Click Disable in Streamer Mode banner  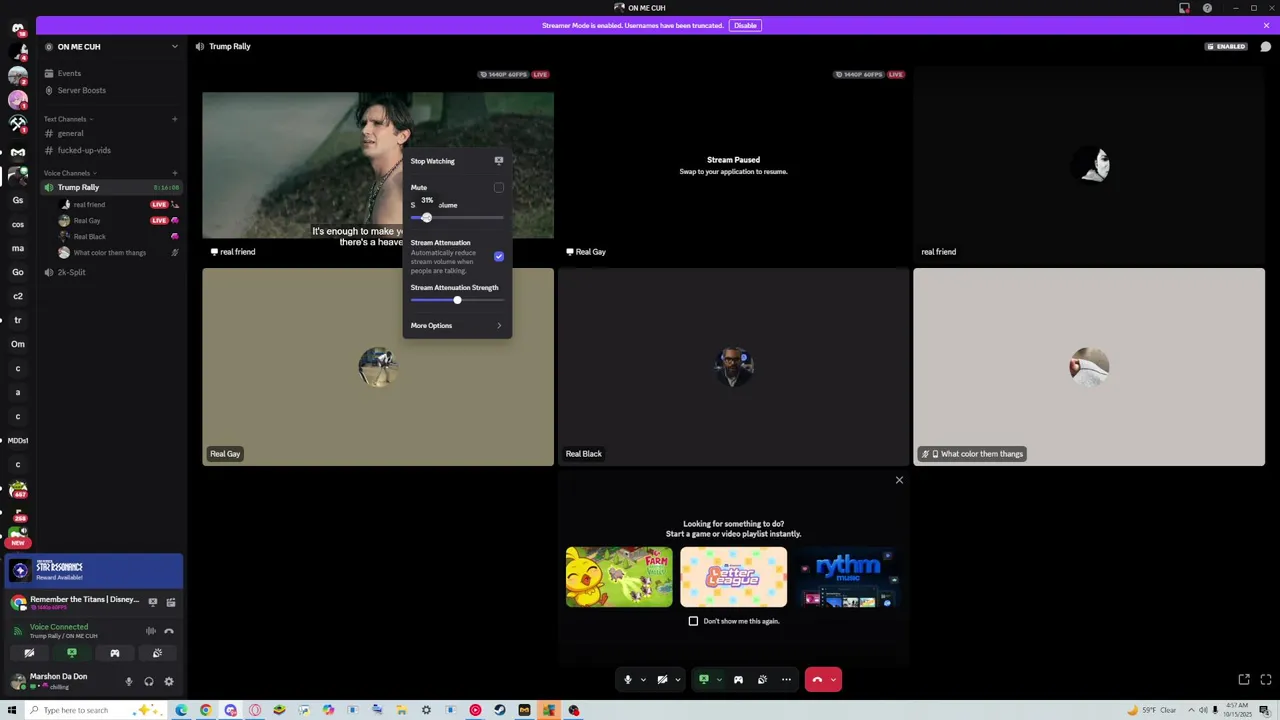pos(745,25)
